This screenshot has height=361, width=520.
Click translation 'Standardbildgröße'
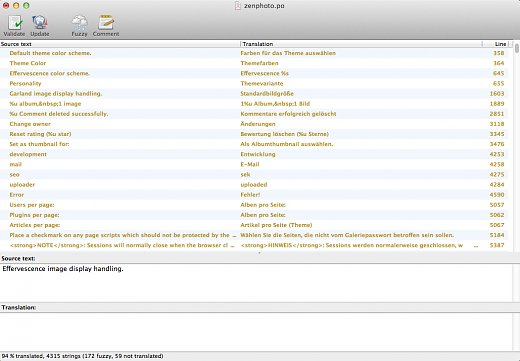tap(267, 93)
